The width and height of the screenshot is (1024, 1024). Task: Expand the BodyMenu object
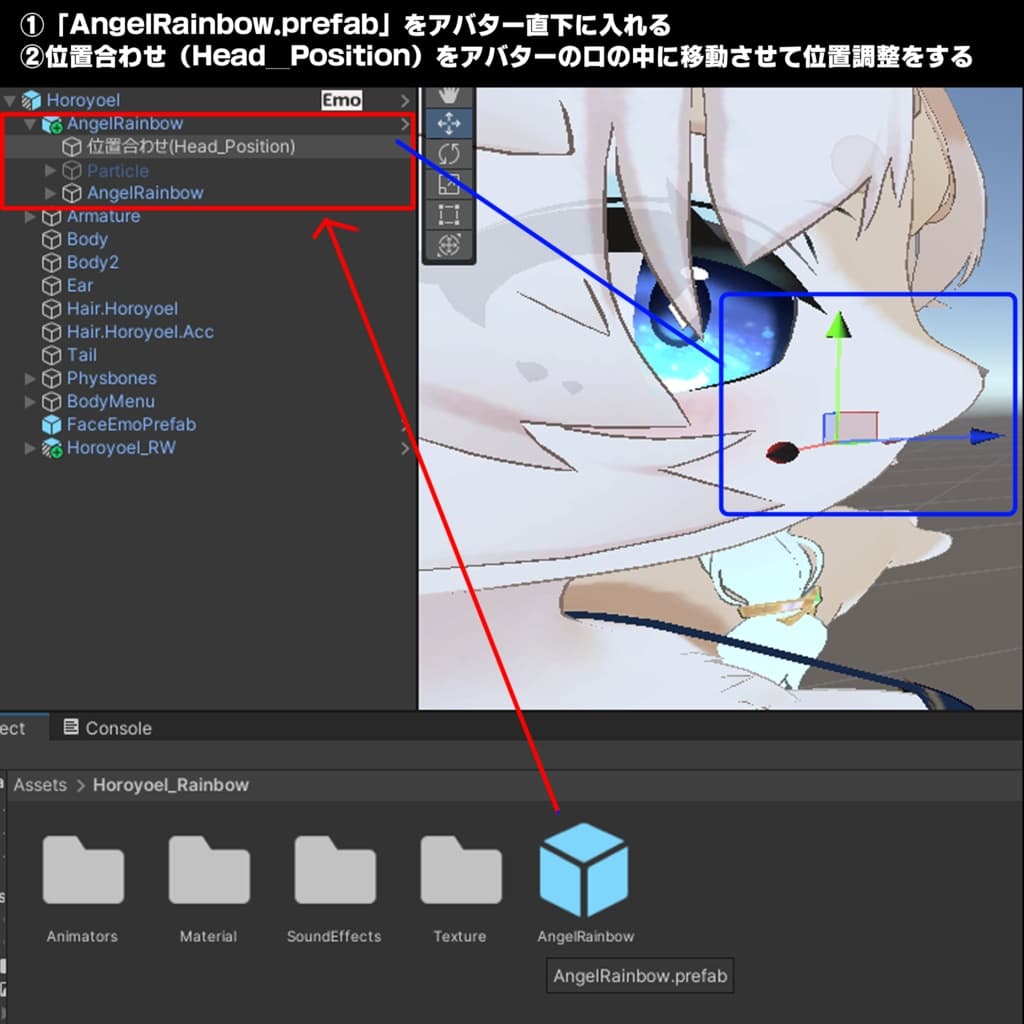(29, 402)
